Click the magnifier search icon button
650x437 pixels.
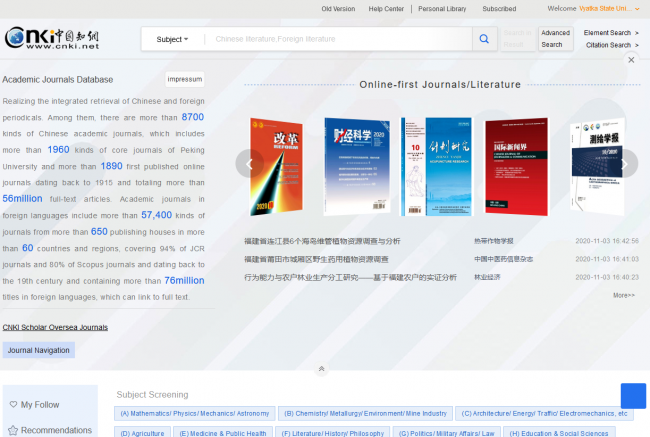(484, 39)
